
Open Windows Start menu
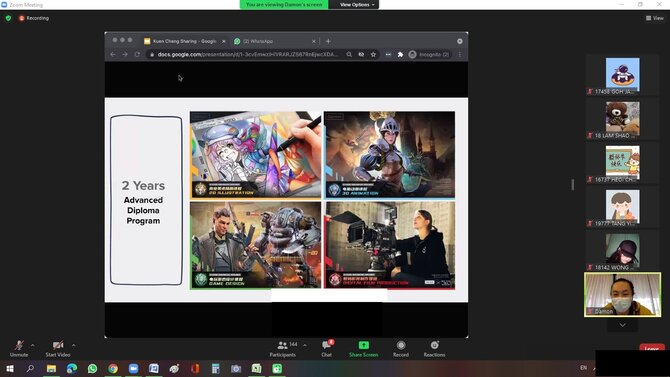[x=10, y=368]
